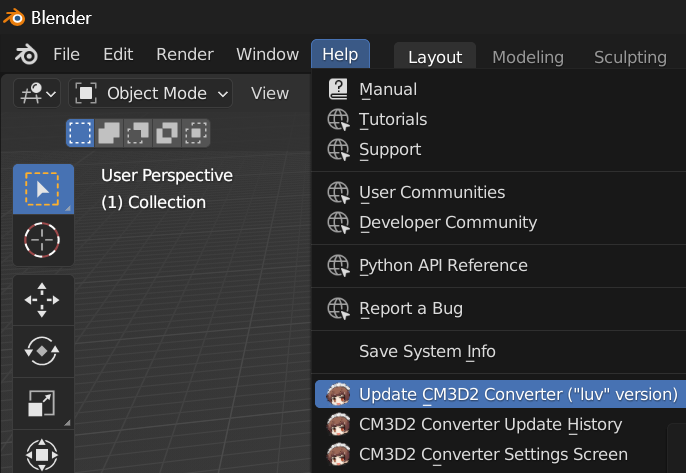Screen dimensions: 686x473
Task: Open the Window menu
Action: [268, 55]
